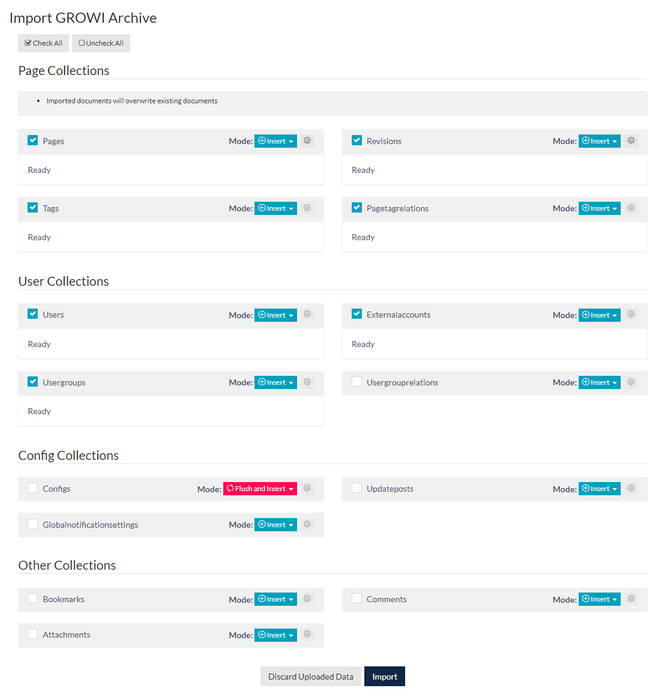Open gear settings for Configs collection
Viewport: 665px width, 700px height.
click(307, 489)
